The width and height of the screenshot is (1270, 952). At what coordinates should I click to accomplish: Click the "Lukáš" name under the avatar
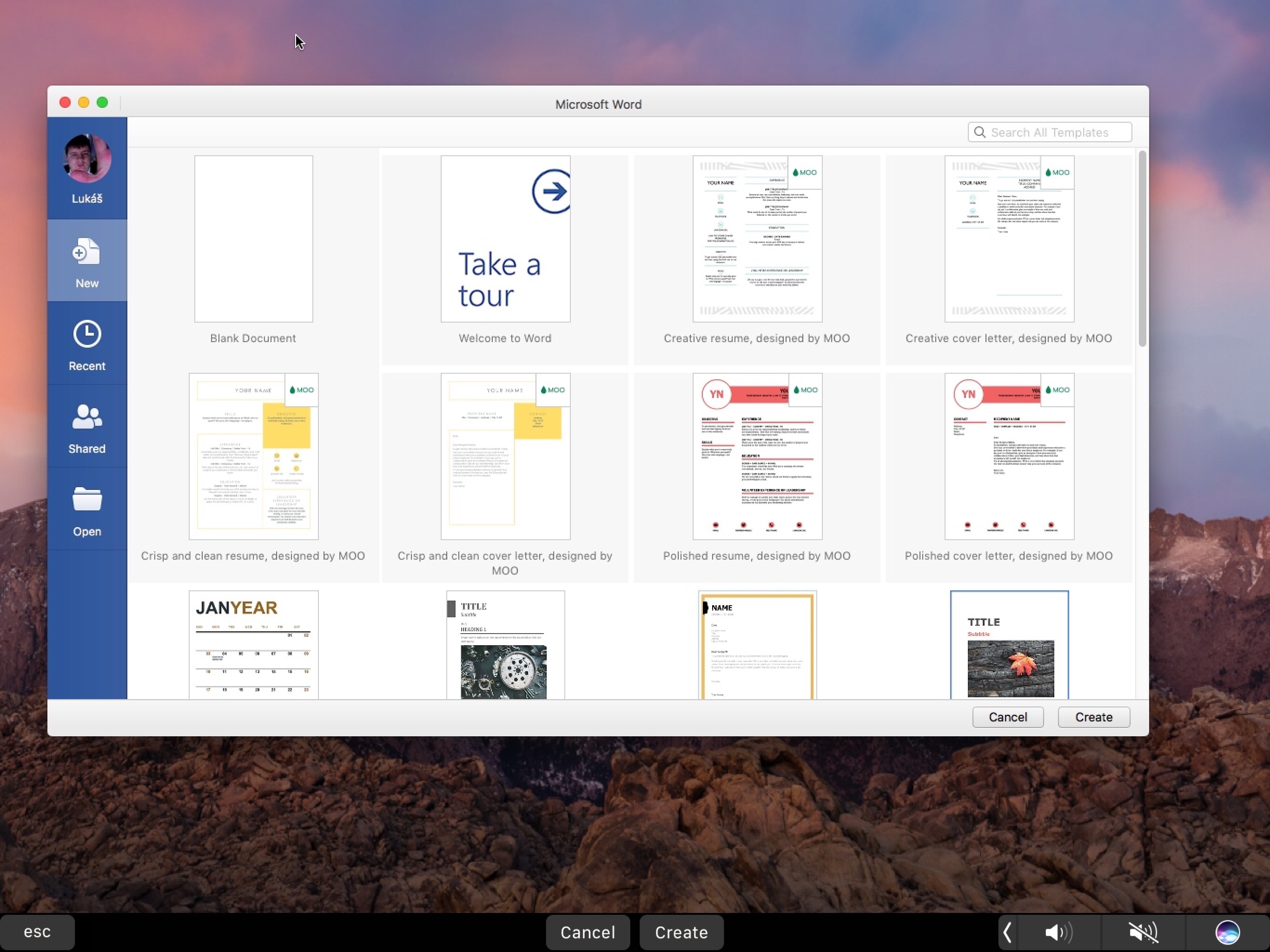pos(86,198)
